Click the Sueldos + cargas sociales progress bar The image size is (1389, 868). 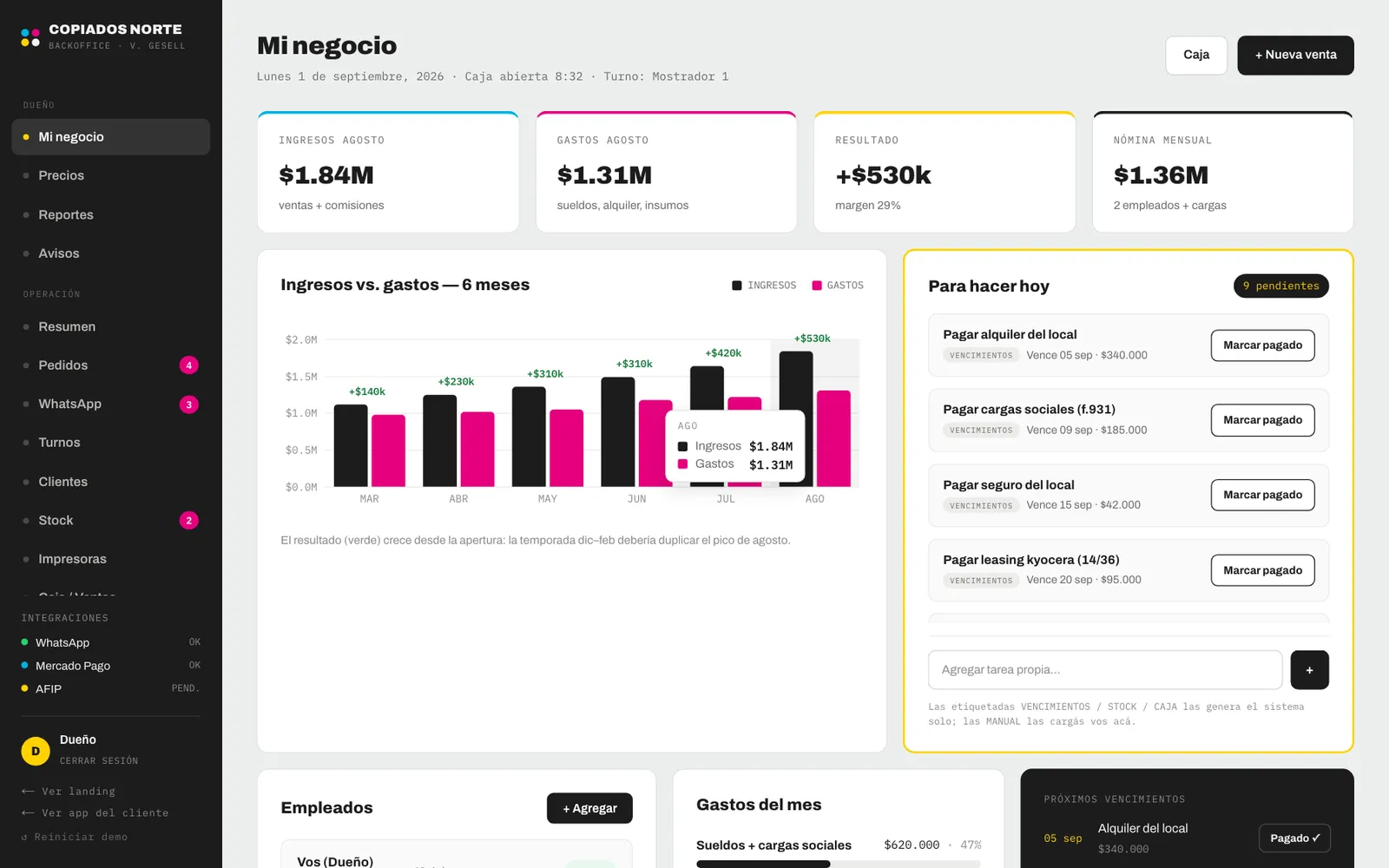[x=838, y=864]
